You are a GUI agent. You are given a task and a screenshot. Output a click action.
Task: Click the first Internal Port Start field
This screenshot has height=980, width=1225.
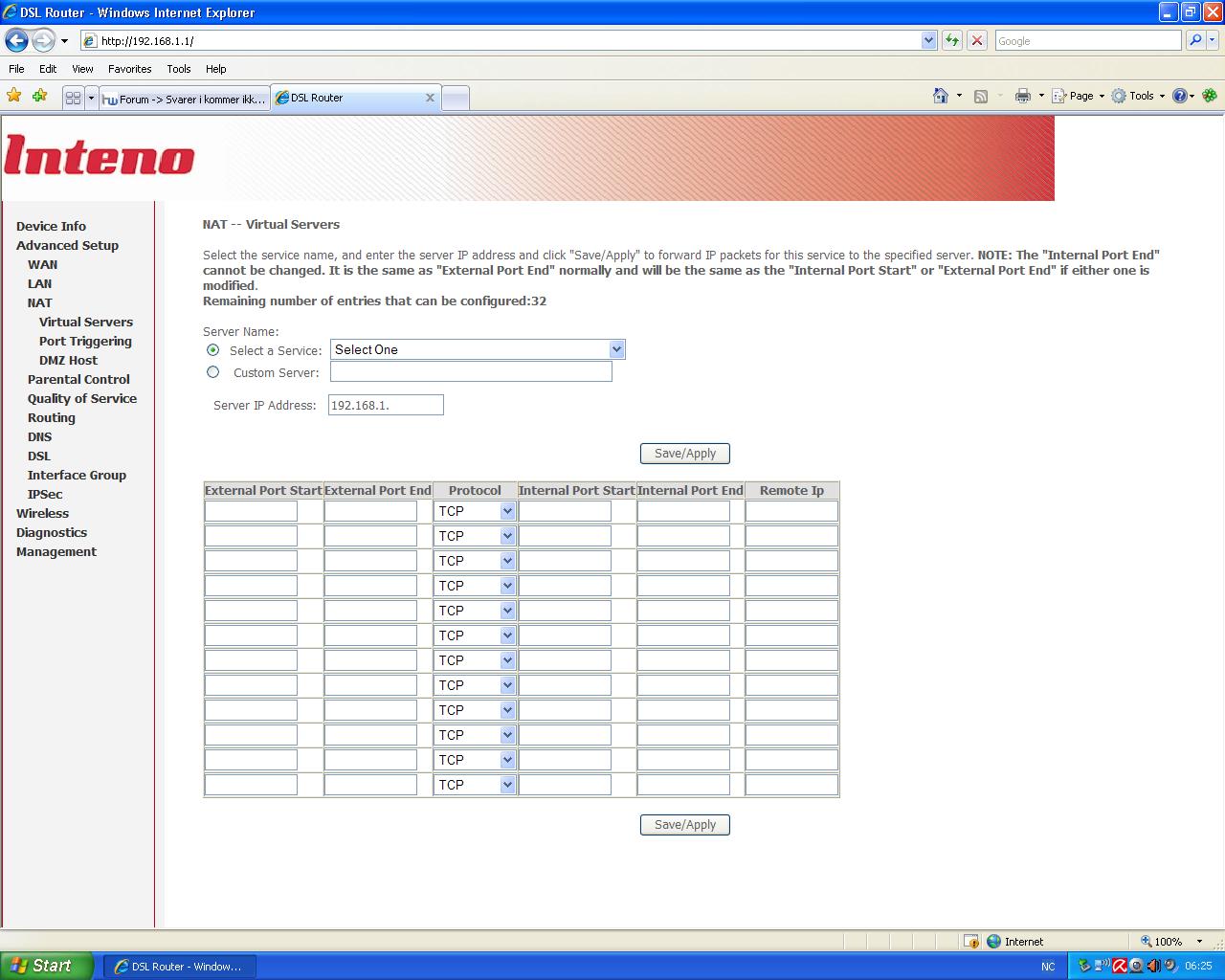tap(565, 511)
